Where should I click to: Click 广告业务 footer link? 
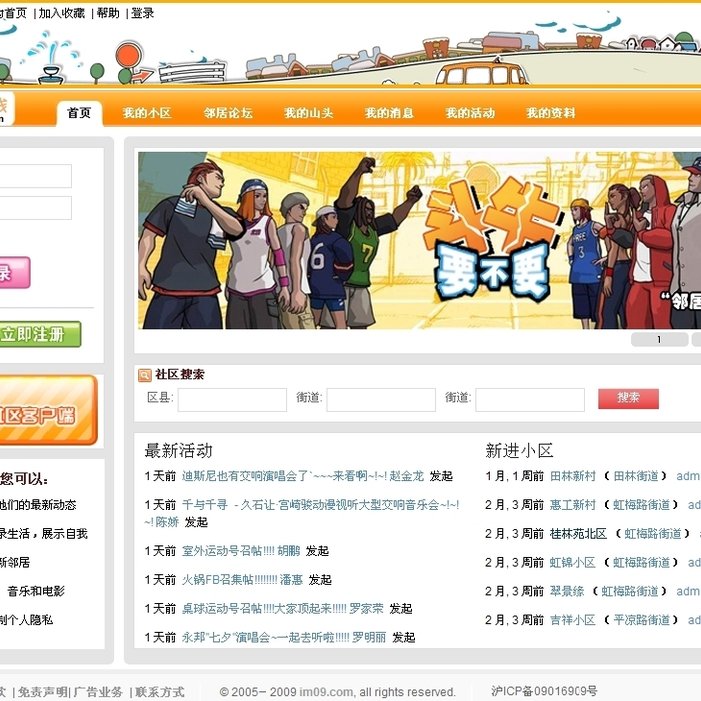[x=98, y=692]
